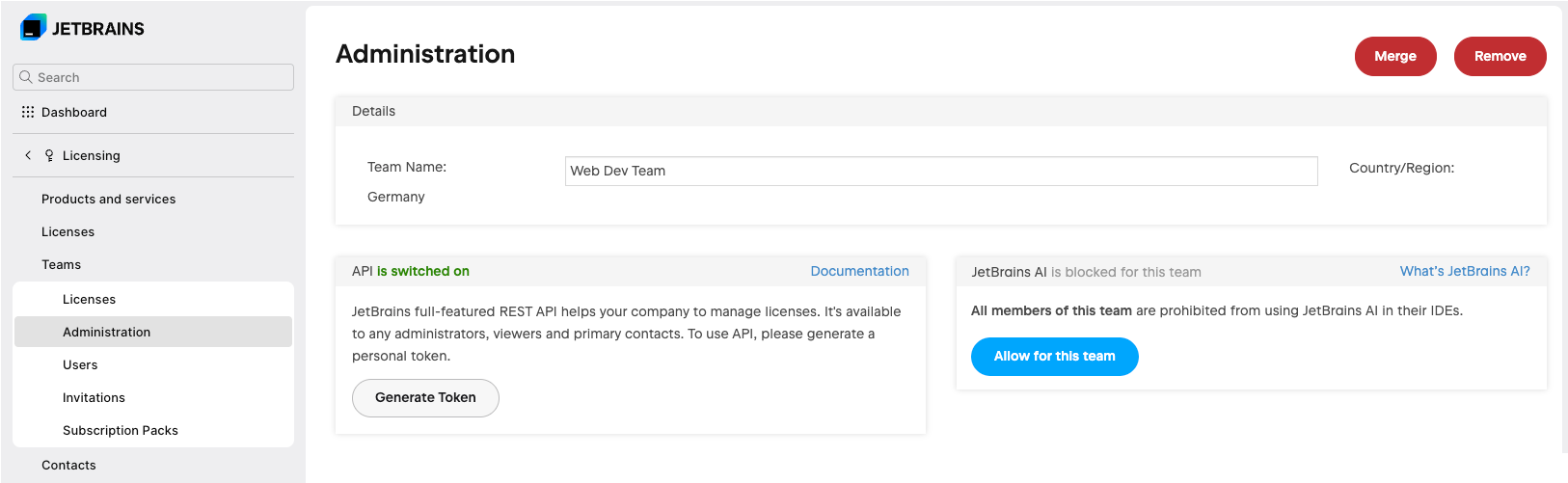The image size is (1568, 483).
Task: Open the Invitations page
Action: pyautogui.click(x=94, y=397)
